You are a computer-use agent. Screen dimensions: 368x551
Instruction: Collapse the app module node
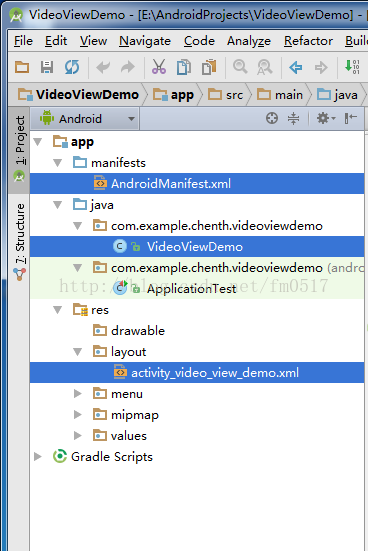pyautogui.click(x=38, y=142)
